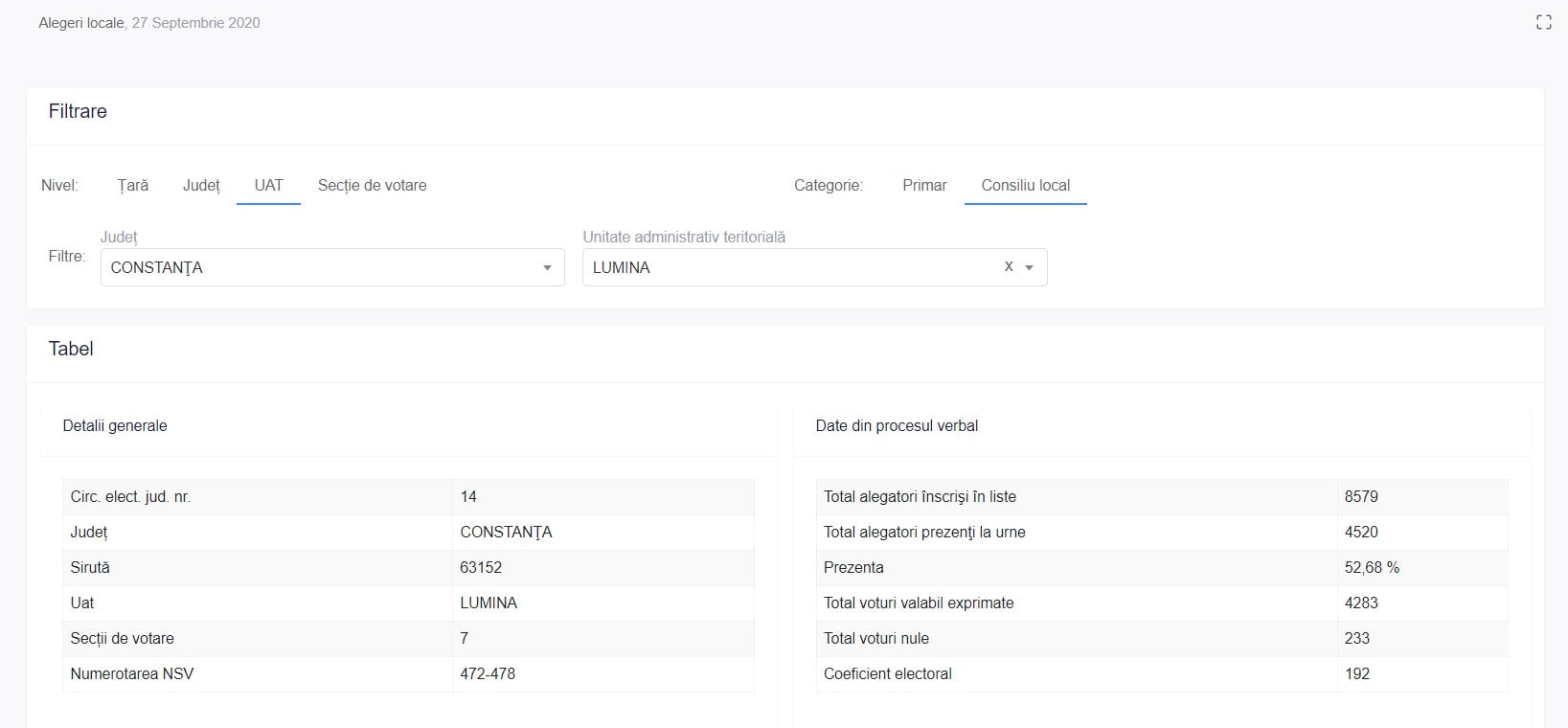Screen dimensions: 1568x728
Task: Expand the LUMINA dropdown arrow
Action: (1030, 268)
